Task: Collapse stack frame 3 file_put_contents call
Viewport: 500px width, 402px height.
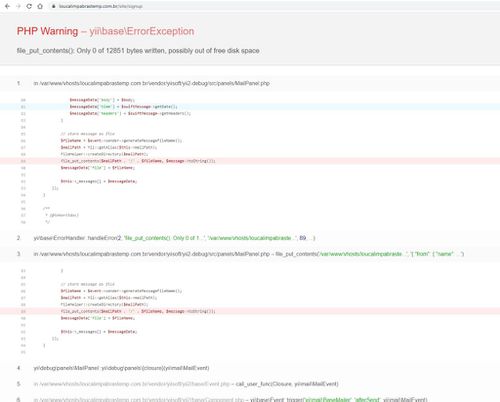Action: pyautogui.click(x=250, y=254)
